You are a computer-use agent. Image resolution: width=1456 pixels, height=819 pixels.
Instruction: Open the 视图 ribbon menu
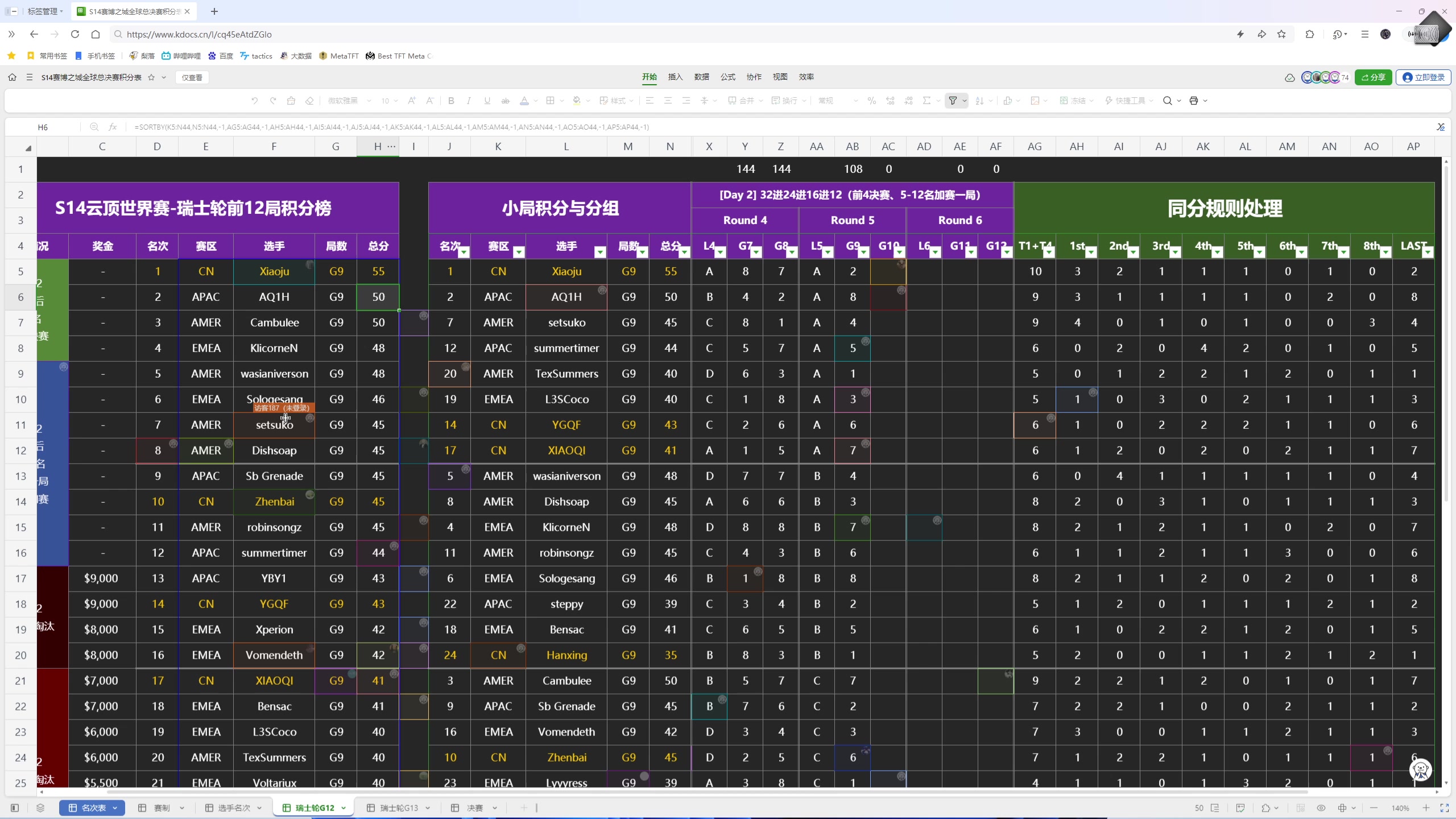[x=780, y=77]
